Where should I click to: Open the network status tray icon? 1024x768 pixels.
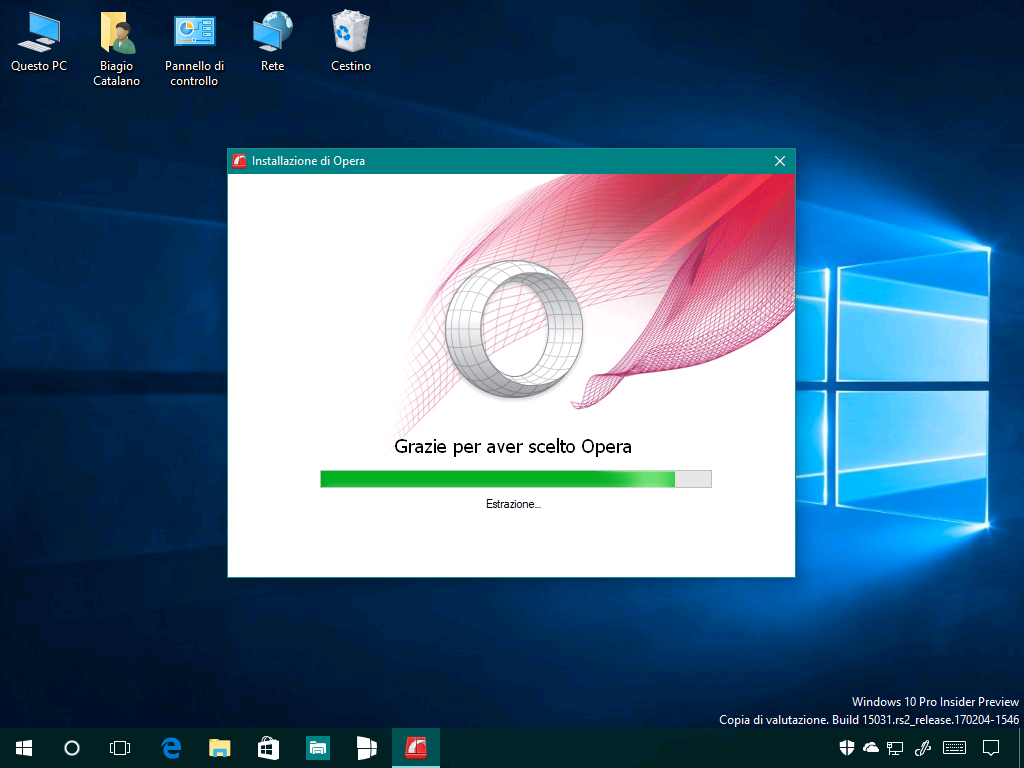click(895, 748)
